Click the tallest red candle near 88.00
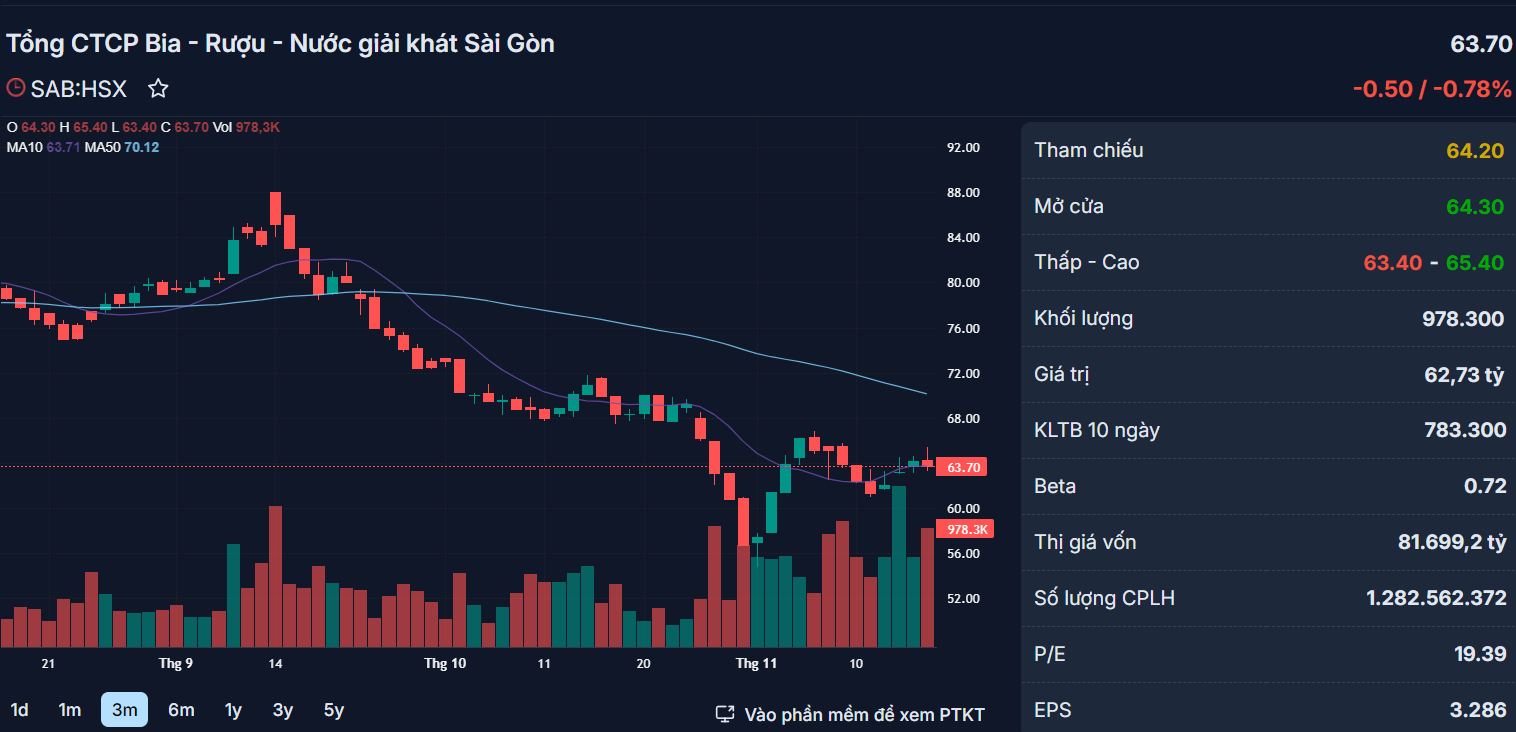The image size is (1516, 732). click(x=275, y=210)
